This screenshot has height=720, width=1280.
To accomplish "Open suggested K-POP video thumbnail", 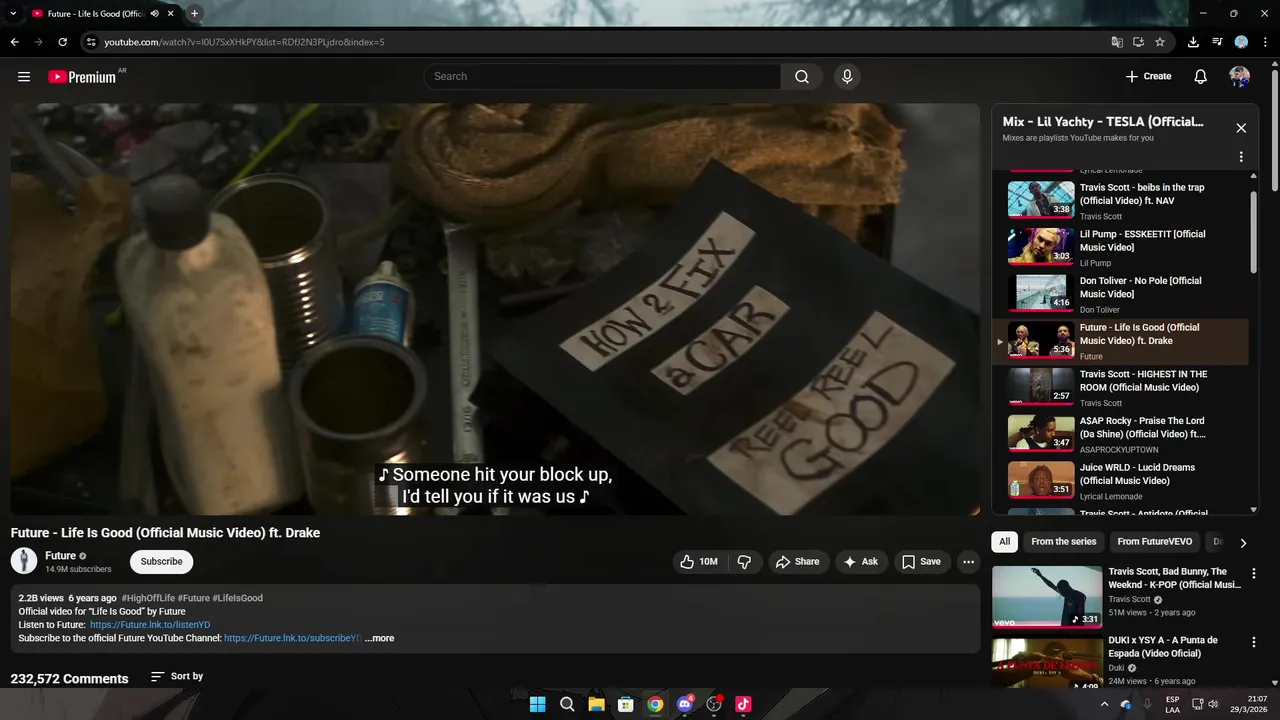I will pos(1047,597).
